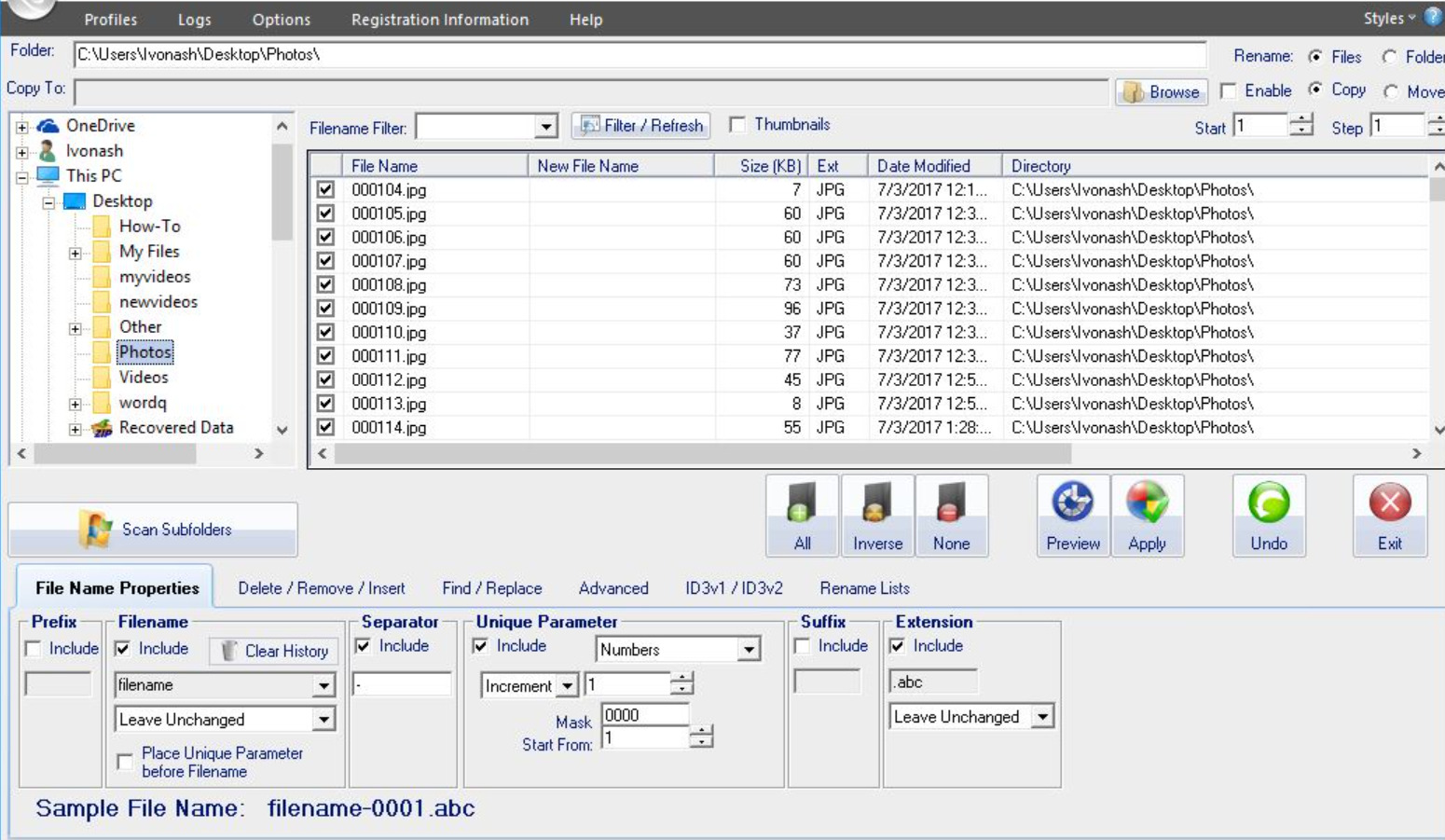
Task: Switch to the Find / Replace tab
Action: pos(492,588)
